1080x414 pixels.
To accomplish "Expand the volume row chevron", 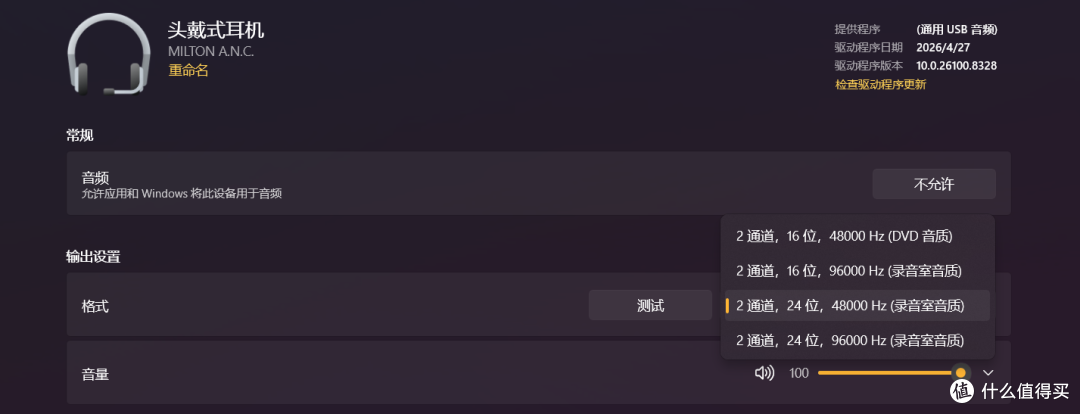I will (x=988, y=373).
